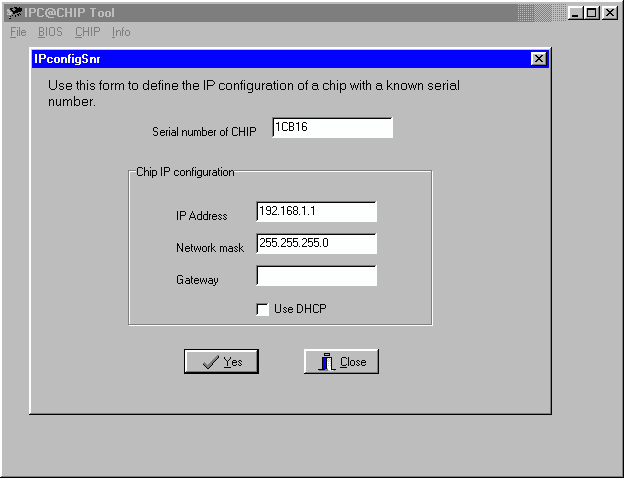Image resolution: width=624 pixels, height=478 pixels.
Task: Open the File menu
Action: click(18, 32)
